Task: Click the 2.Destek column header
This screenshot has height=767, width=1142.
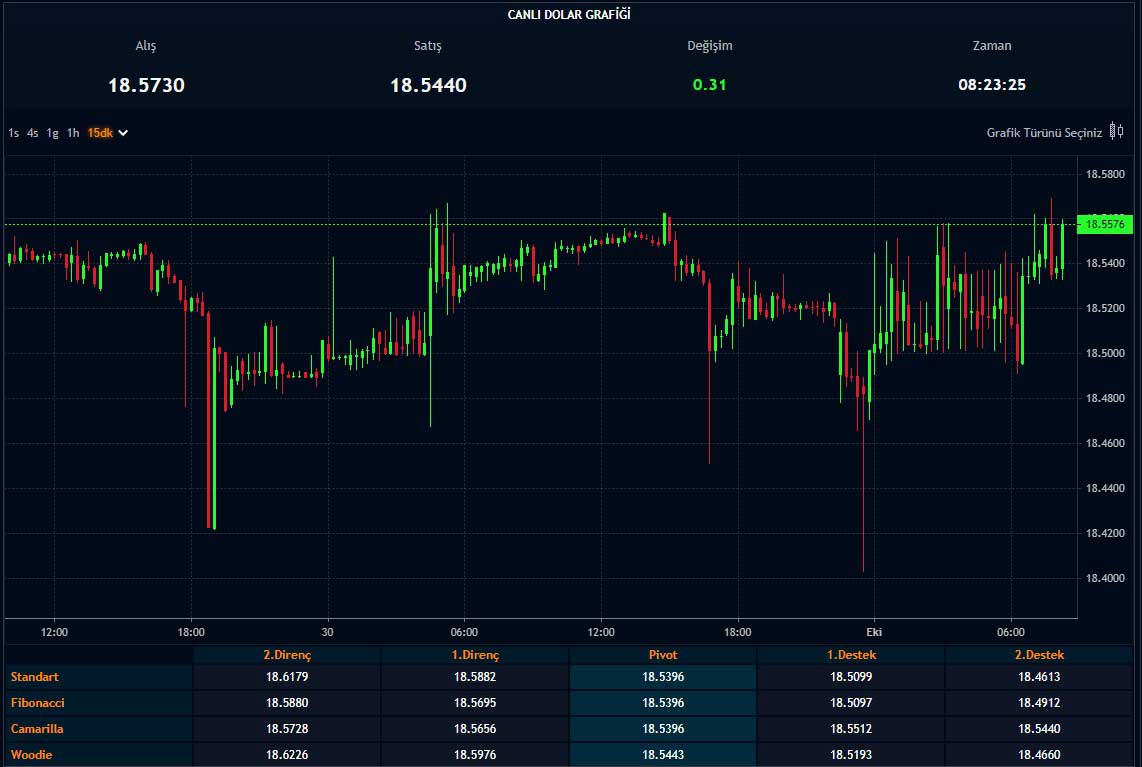Action: (x=1039, y=655)
